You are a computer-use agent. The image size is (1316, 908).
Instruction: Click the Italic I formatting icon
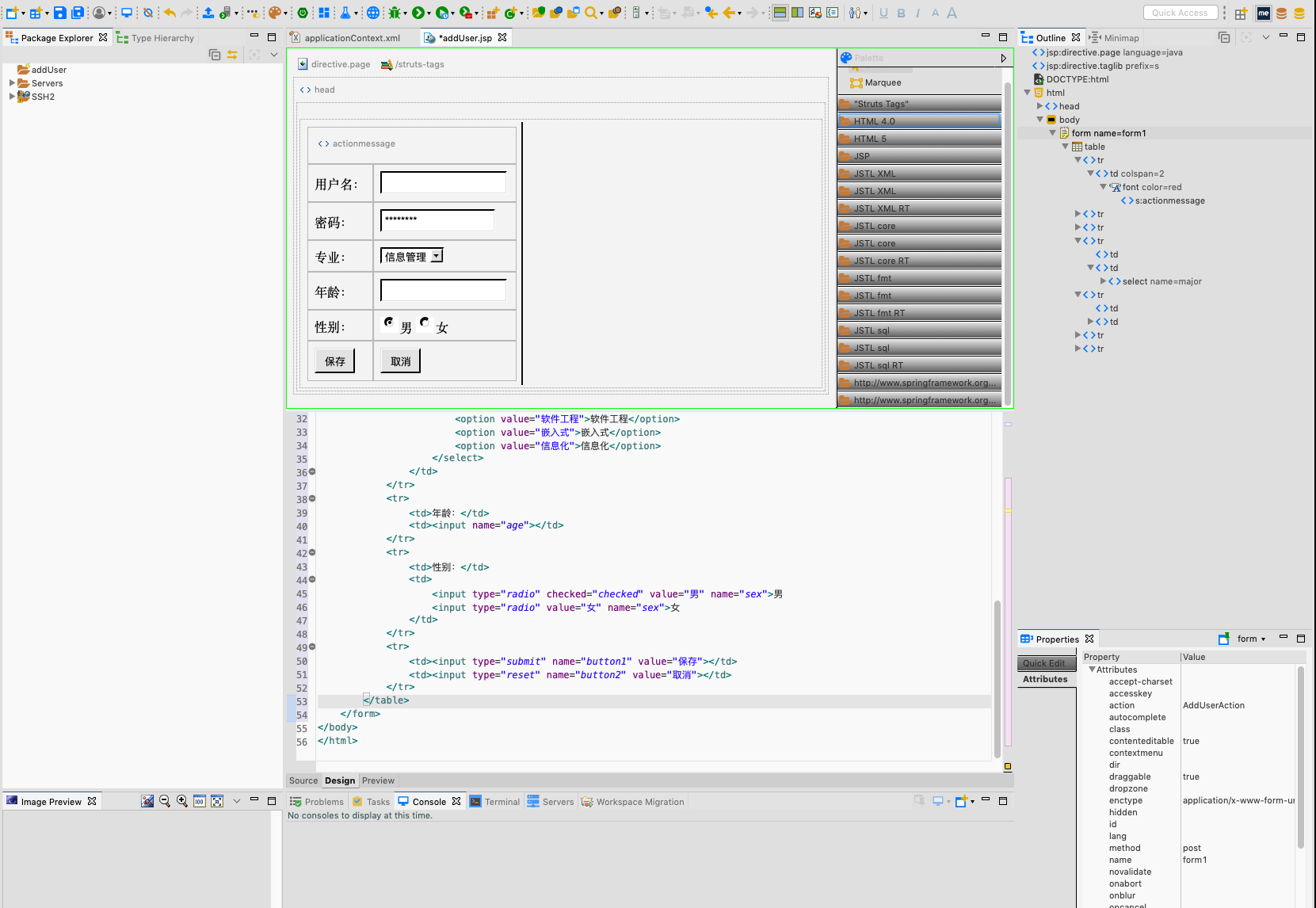point(917,13)
